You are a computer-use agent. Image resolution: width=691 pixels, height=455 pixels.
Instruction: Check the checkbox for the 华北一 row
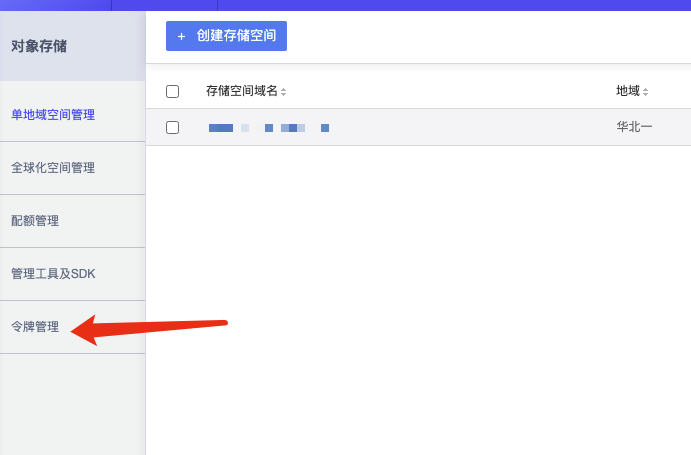[x=172, y=127]
